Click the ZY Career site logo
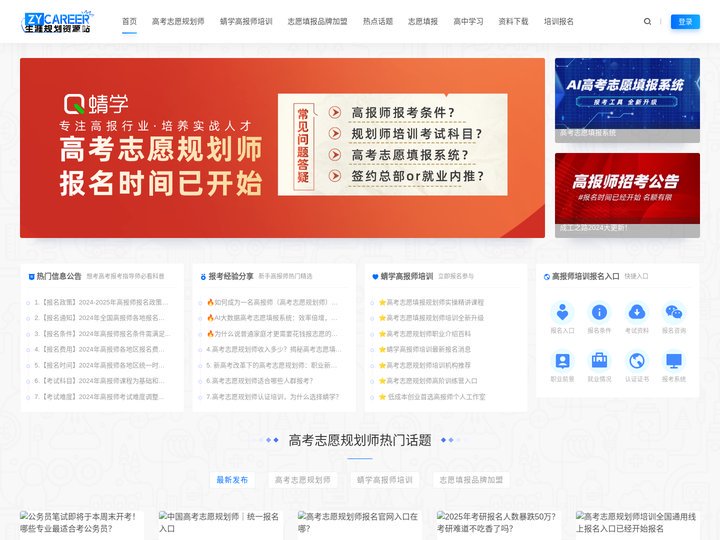 click(x=57, y=22)
